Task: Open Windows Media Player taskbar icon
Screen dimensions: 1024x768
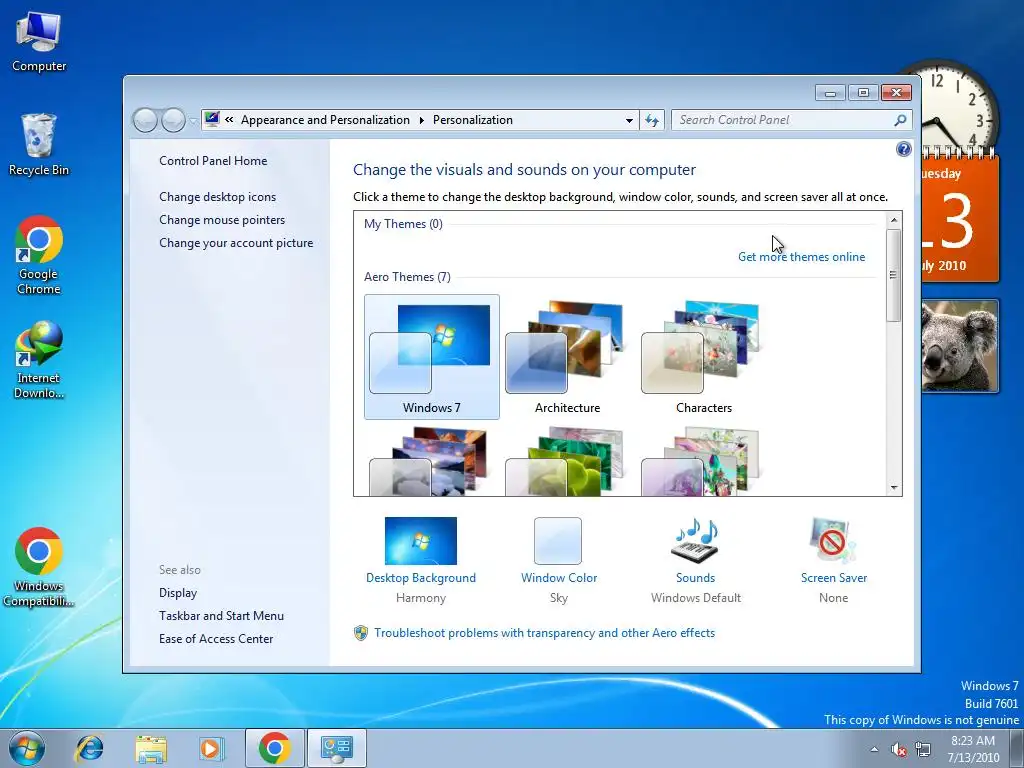Action: pos(211,748)
